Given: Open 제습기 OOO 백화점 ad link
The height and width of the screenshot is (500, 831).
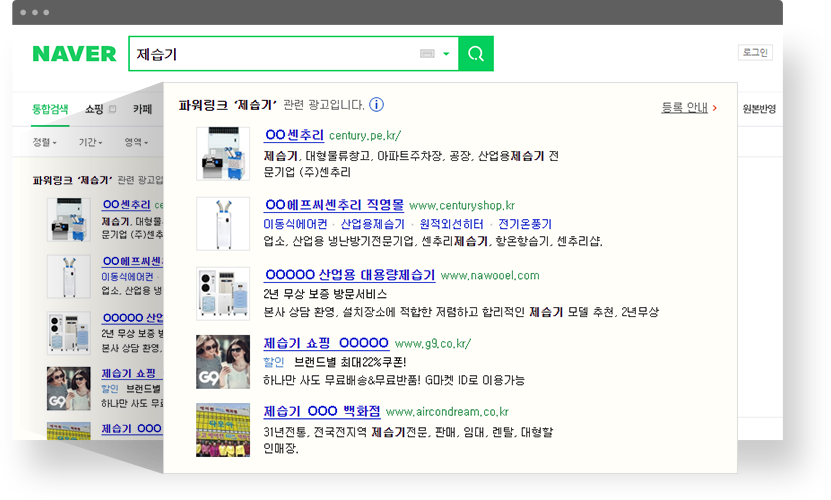Looking at the screenshot, I should 322,411.
